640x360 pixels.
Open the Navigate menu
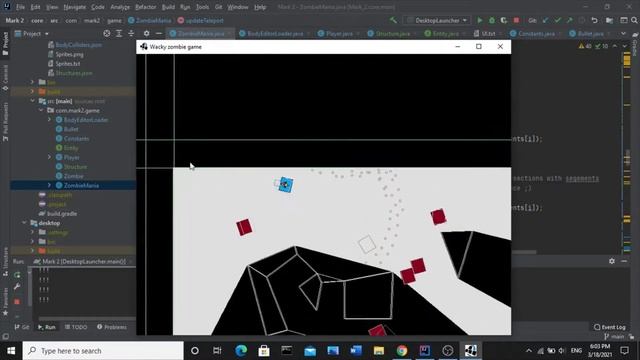(x=75, y=7)
